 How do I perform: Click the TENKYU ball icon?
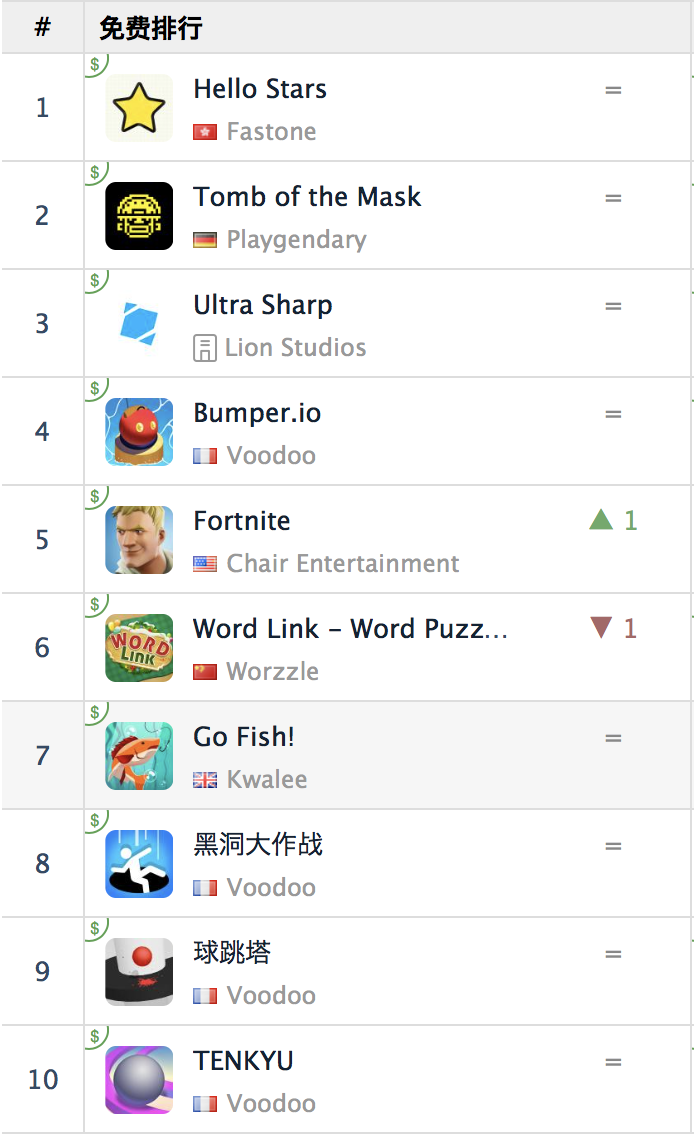(139, 1080)
